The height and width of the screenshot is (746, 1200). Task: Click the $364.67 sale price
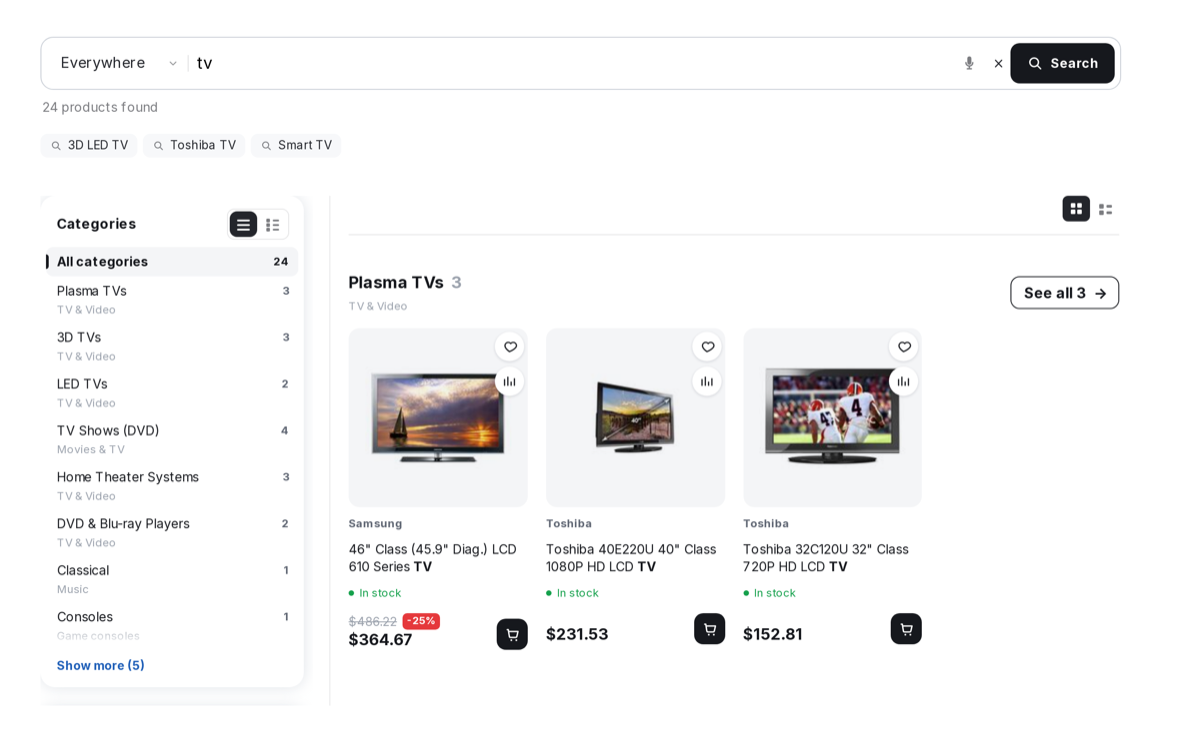click(380, 640)
